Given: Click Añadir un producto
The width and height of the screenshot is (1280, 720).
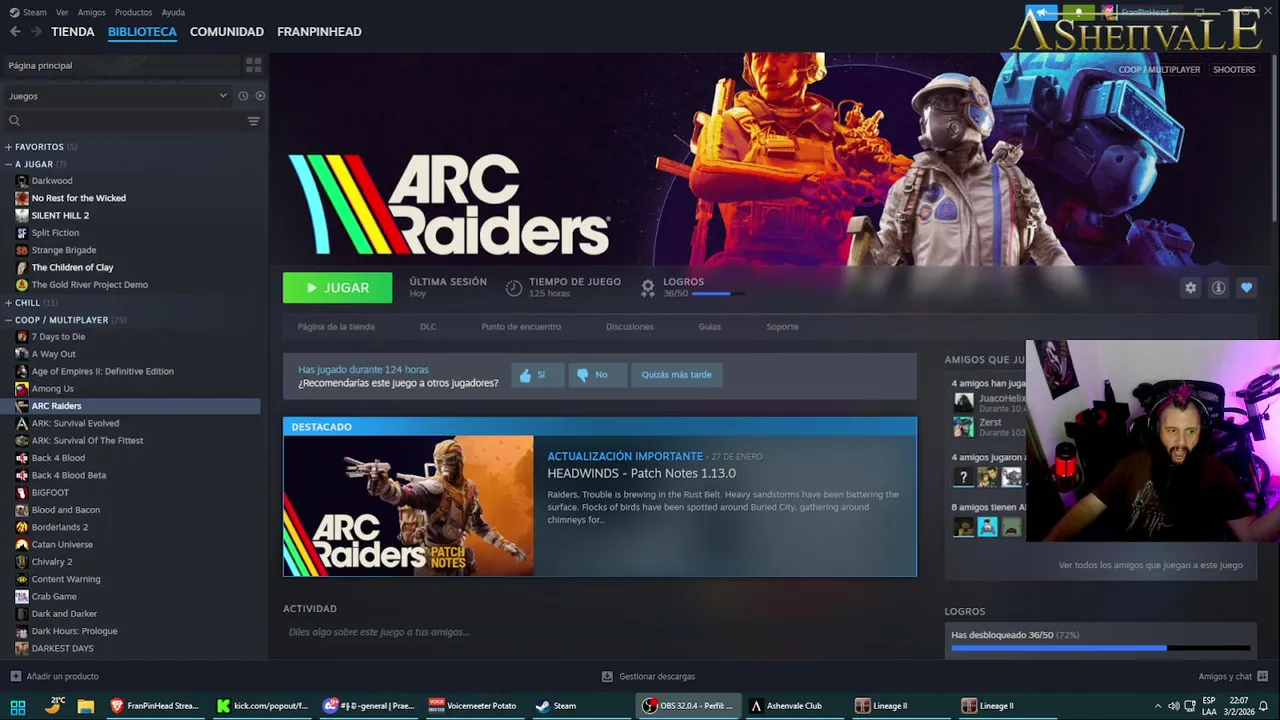Looking at the screenshot, I should [54, 677].
